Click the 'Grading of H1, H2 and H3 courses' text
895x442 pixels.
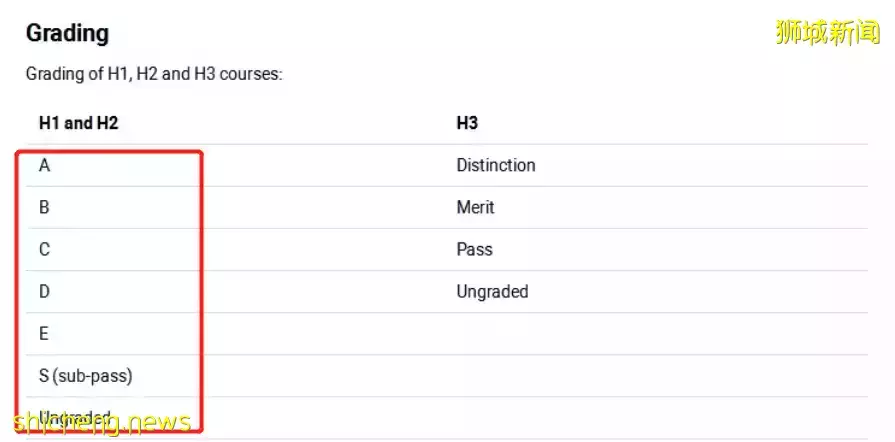coord(154,75)
